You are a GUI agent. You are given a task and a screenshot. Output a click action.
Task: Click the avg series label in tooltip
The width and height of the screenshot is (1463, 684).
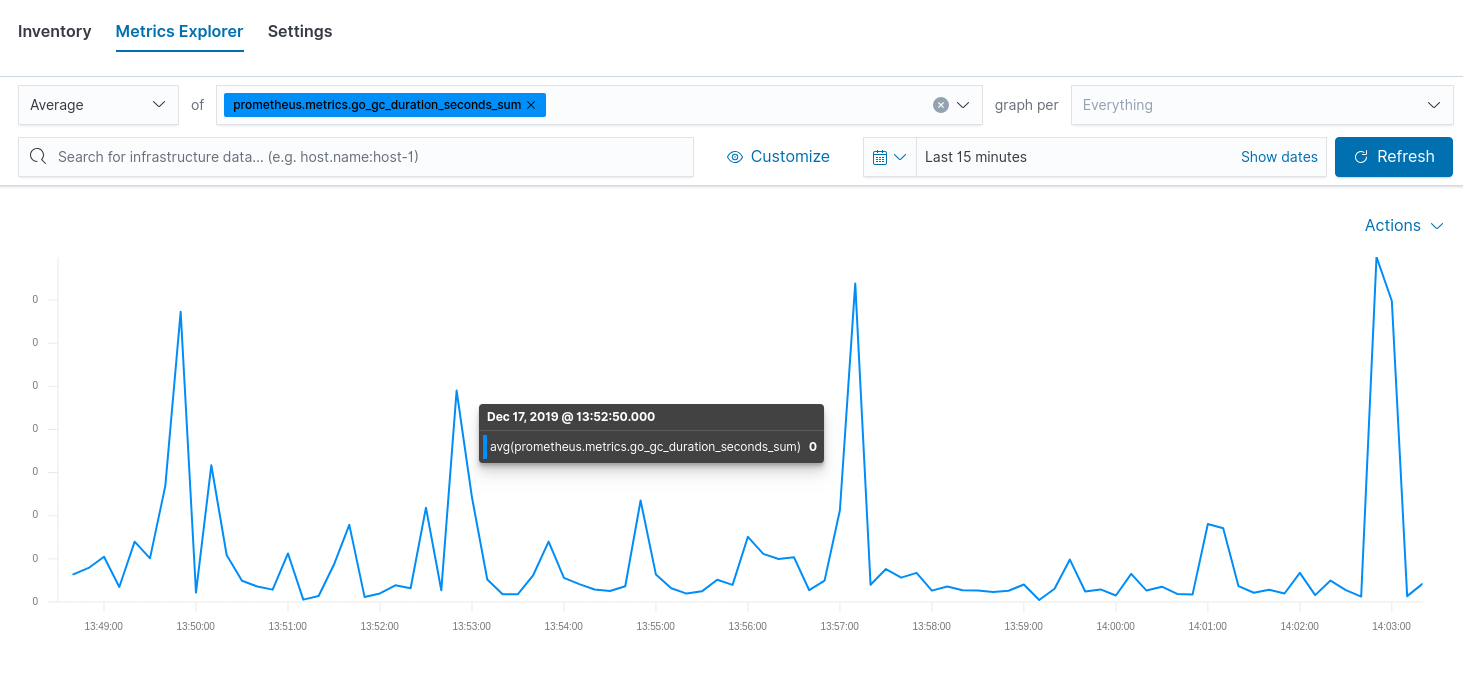pos(645,447)
